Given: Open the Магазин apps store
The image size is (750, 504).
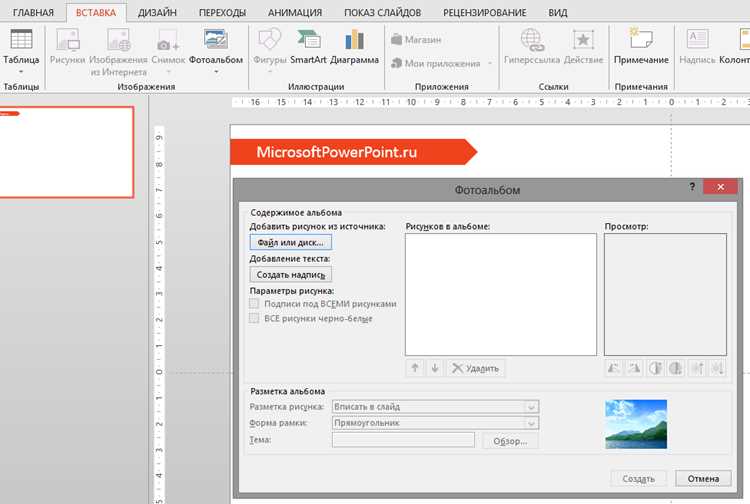Looking at the screenshot, I should tap(416, 40).
